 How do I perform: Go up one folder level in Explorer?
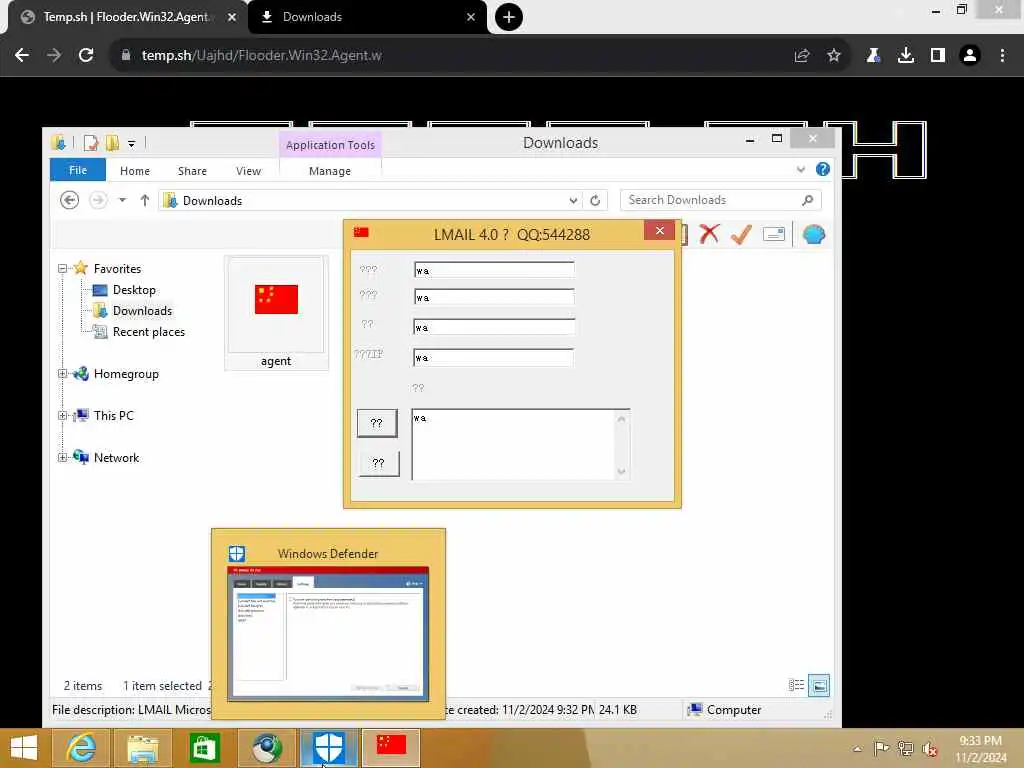pyautogui.click(x=144, y=200)
